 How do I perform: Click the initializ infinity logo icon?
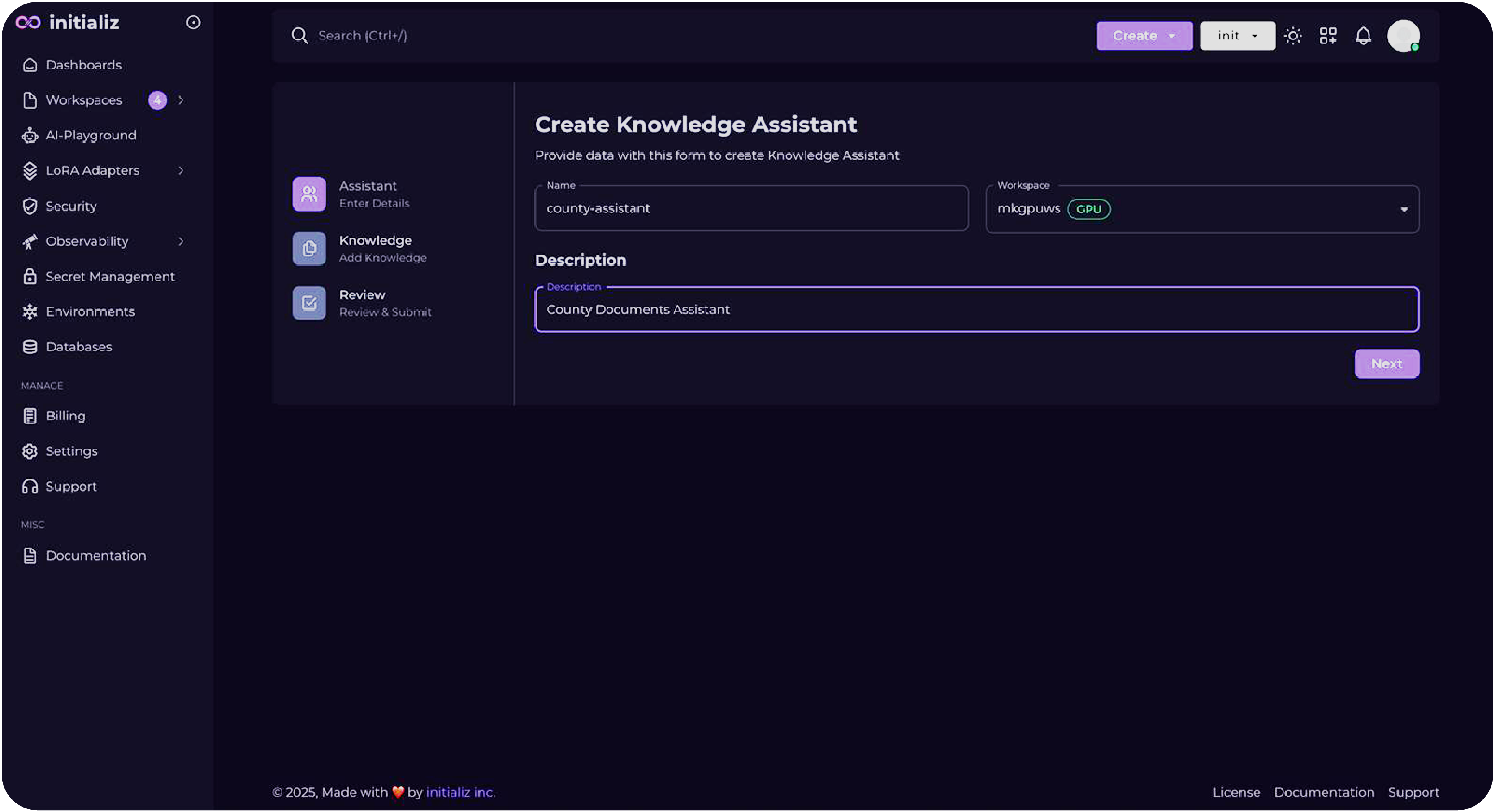click(x=28, y=22)
